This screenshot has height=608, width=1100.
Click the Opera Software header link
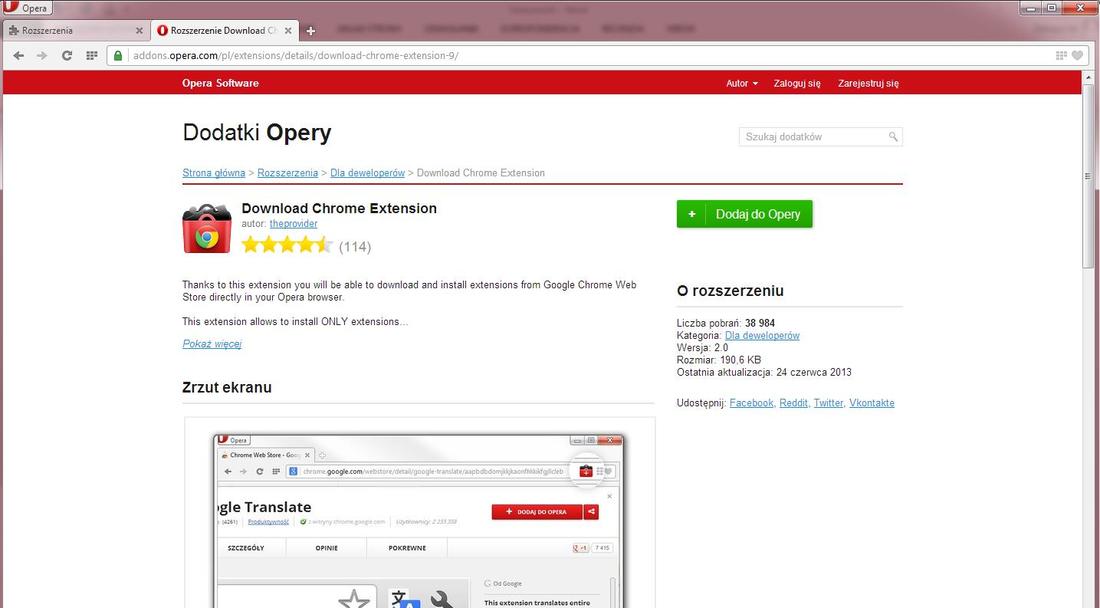point(220,83)
